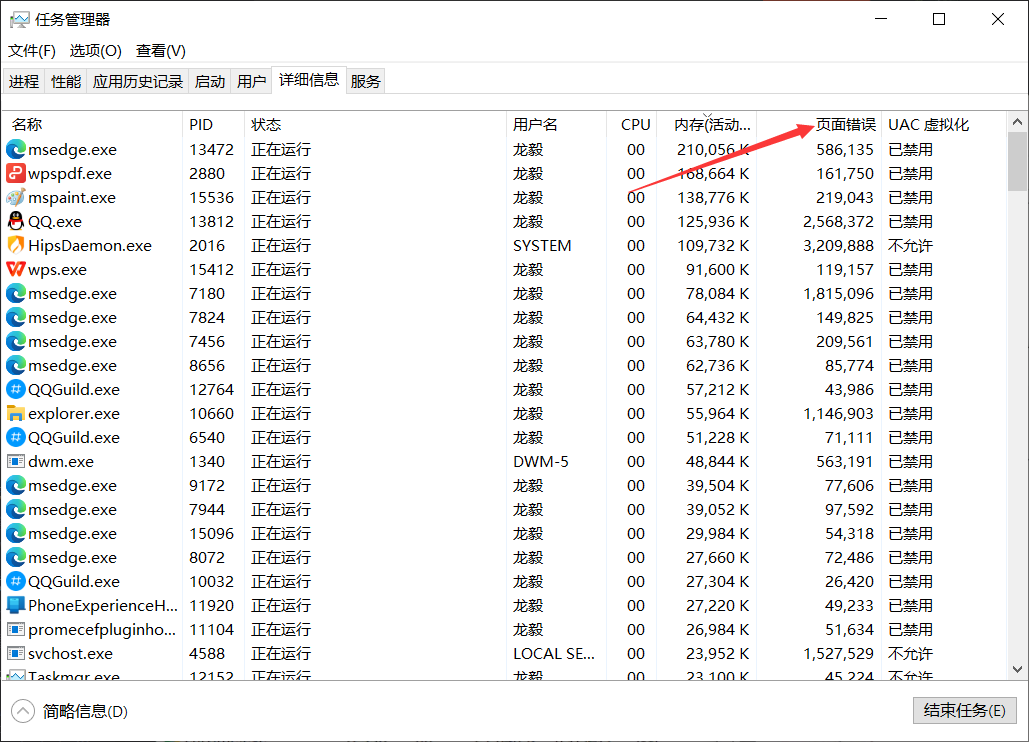The width and height of the screenshot is (1029, 742).
Task: Sort by the 页面错误 column header
Action: pyautogui.click(x=820, y=125)
